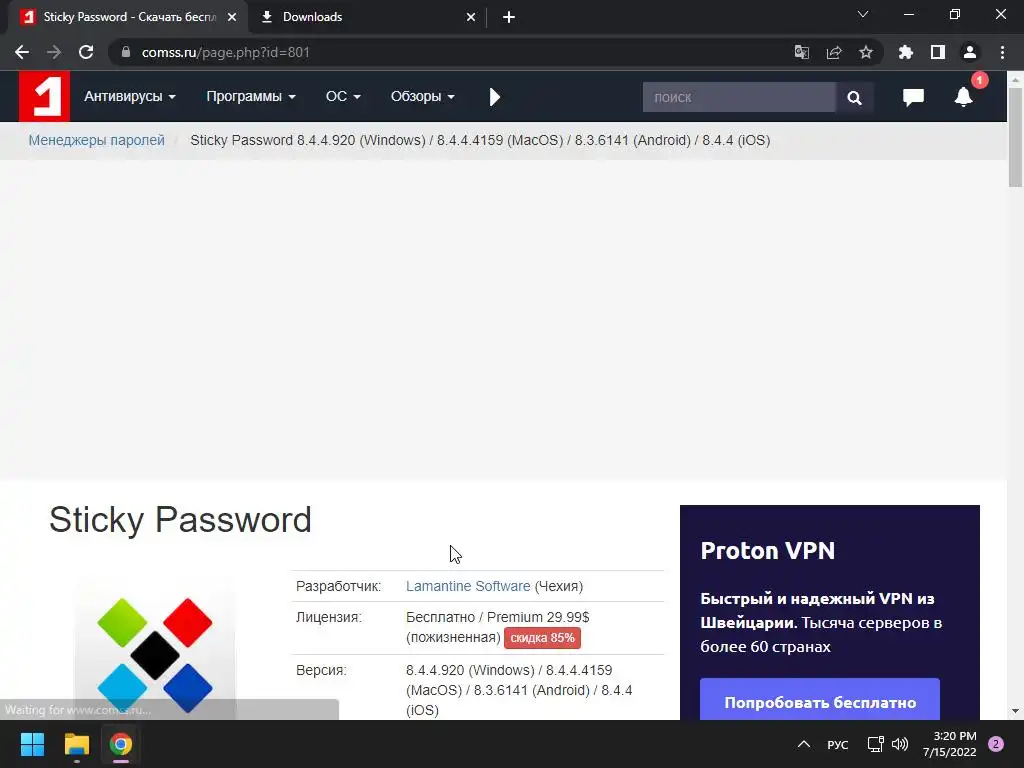Click the Лицензия: label
This screenshot has width=1024, height=768.
(328, 616)
